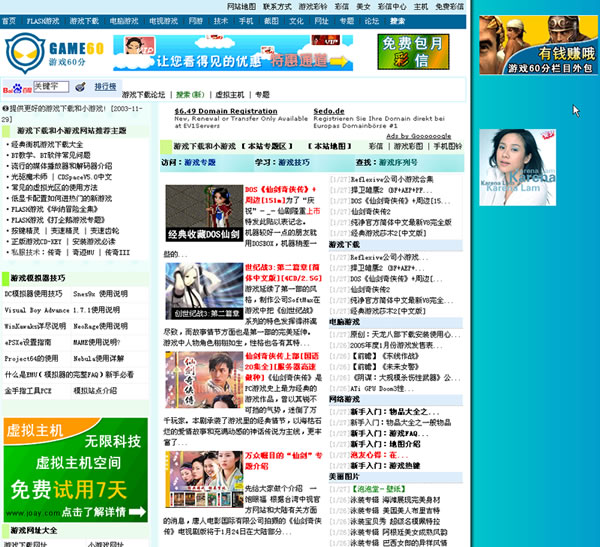Click the Baidu logo beside the search box
Viewport: 600px width, 547px height.
[17, 89]
